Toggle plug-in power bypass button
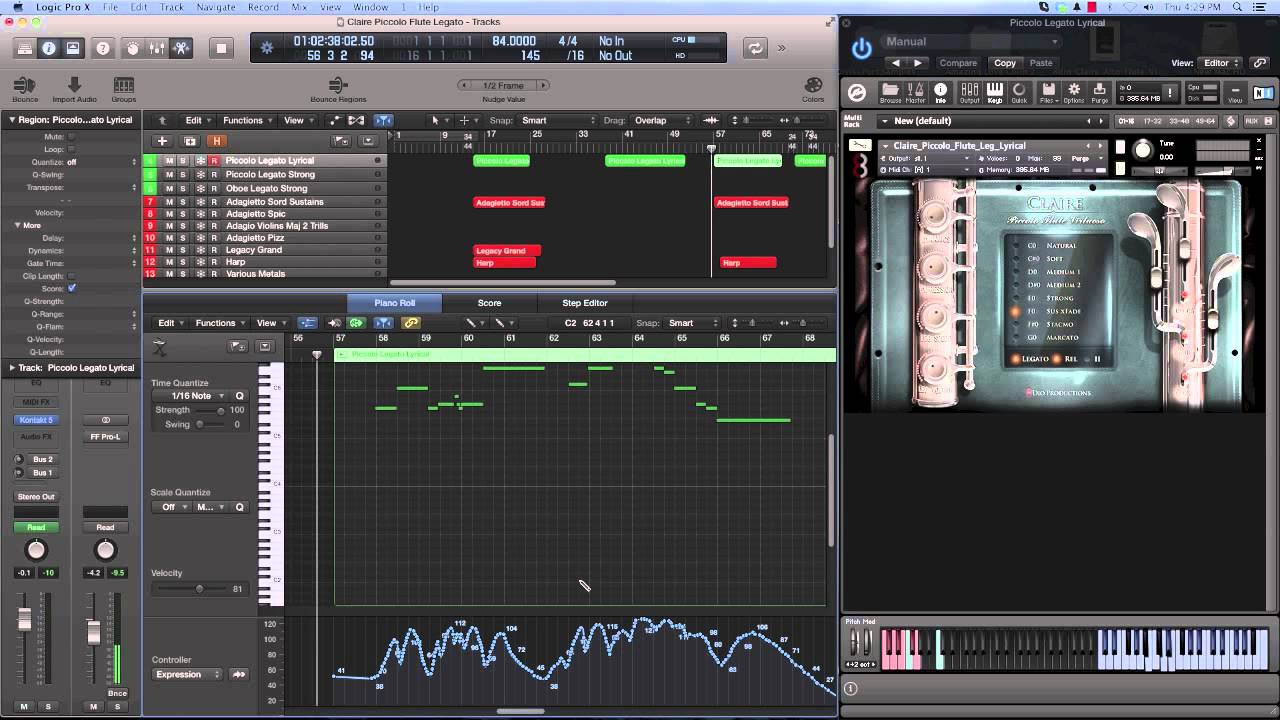The width and height of the screenshot is (1280, 720). tap(861, 47)
